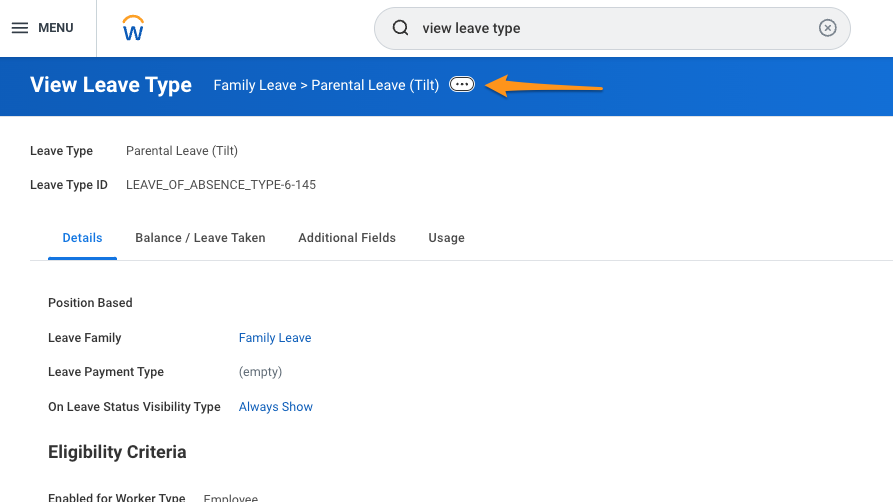Go home via Workday logo

point(133,28)
